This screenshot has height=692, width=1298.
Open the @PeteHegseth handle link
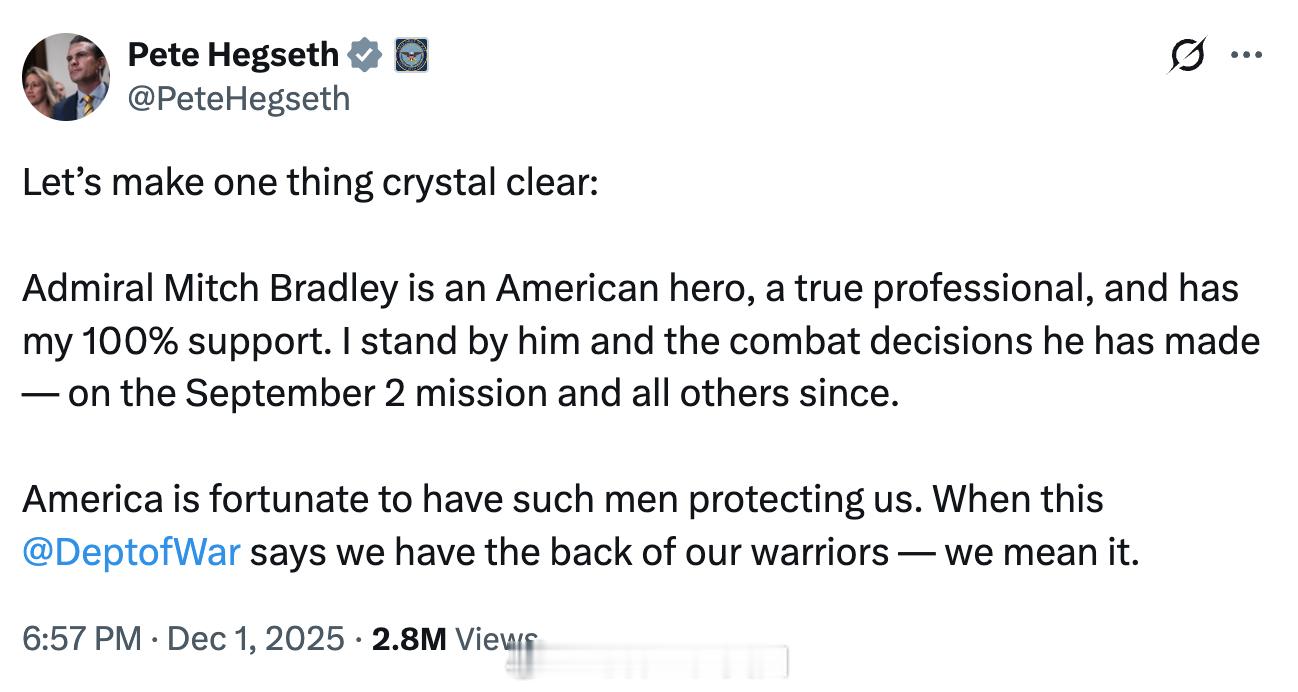click(238, 98)
